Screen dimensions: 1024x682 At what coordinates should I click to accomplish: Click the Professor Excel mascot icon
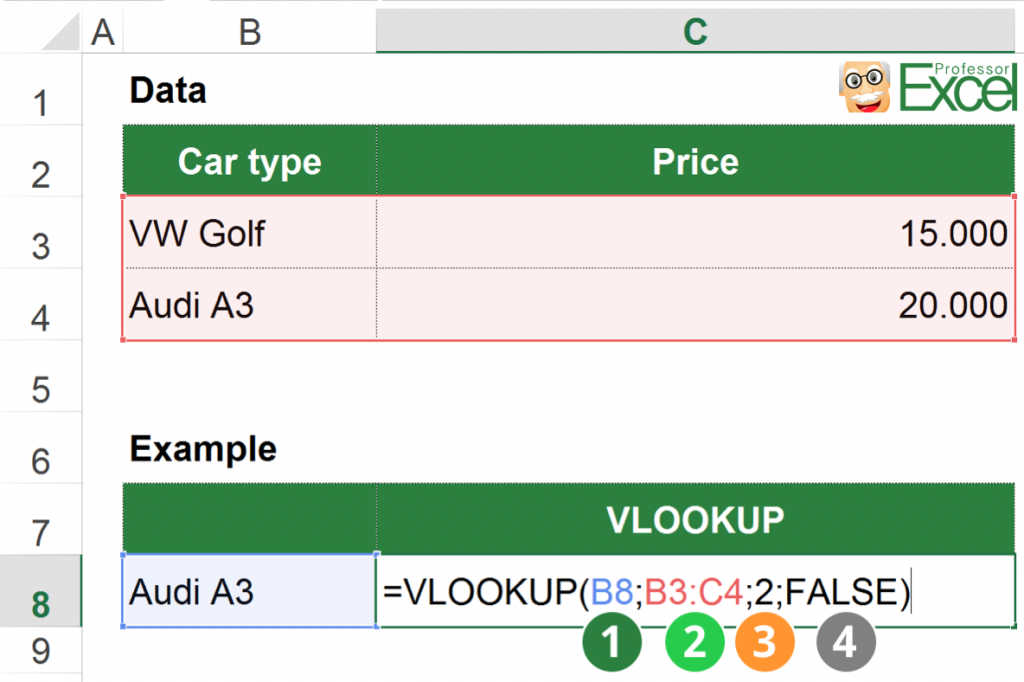pyautogui.click(x=864, y=87)
